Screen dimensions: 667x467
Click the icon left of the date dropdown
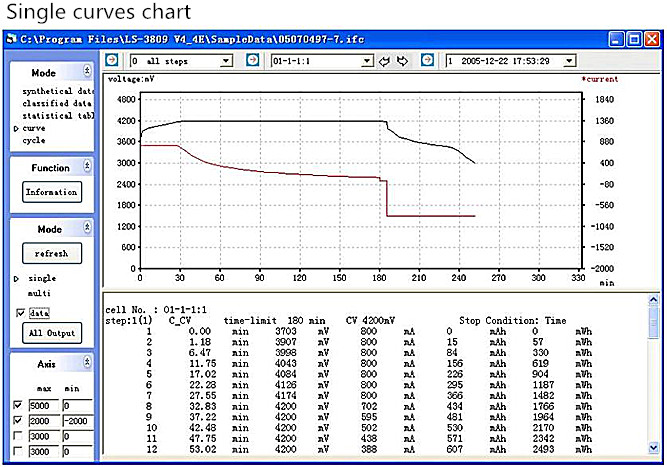click(x=429, y=60)
